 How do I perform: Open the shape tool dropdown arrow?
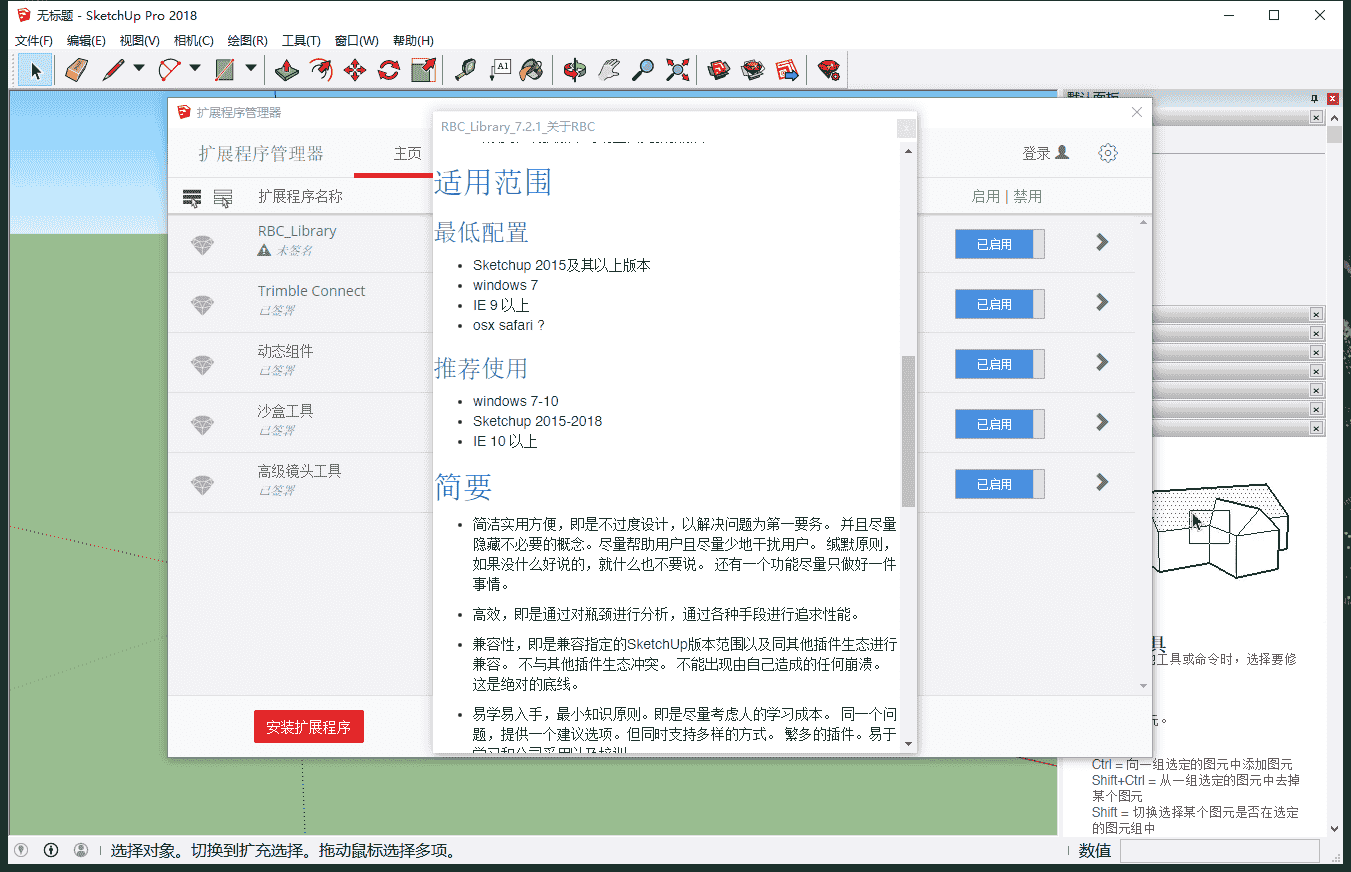[251, 69]
